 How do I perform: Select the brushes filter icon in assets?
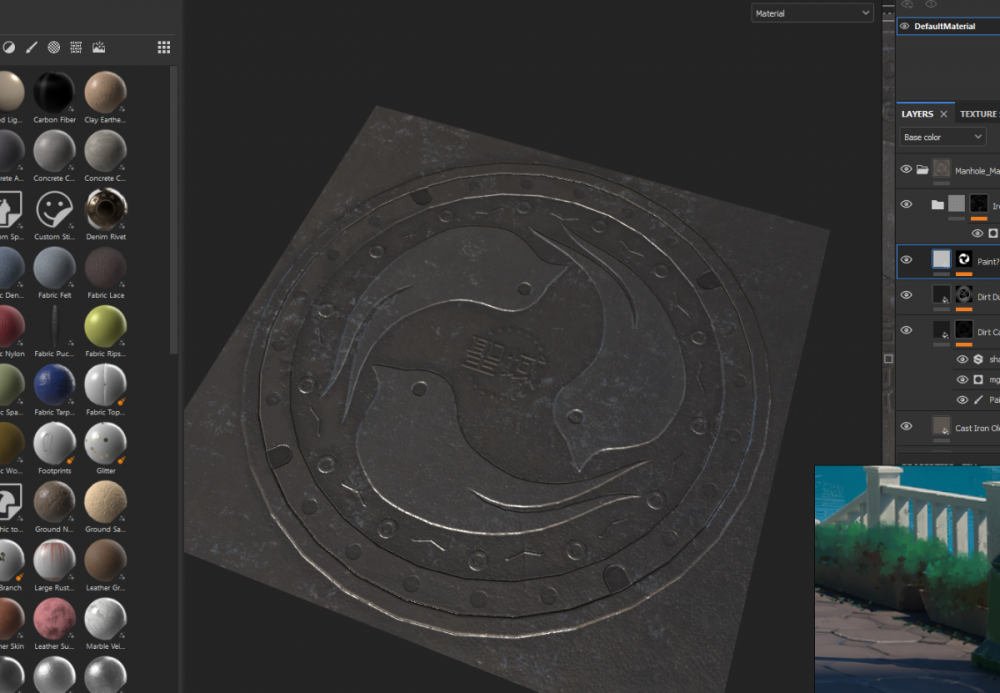pos(31,47)
